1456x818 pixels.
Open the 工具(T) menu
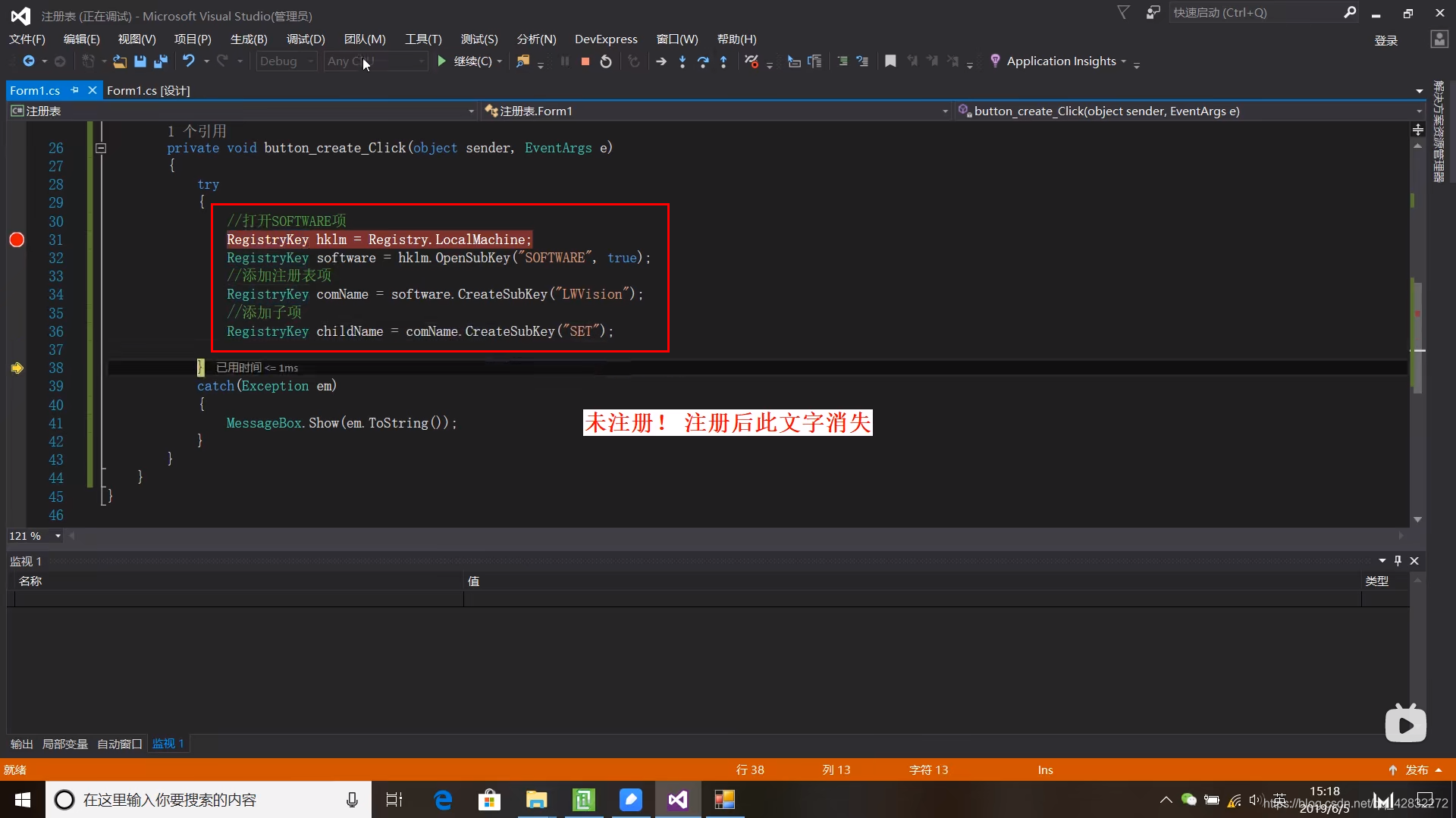coord(423,39)
